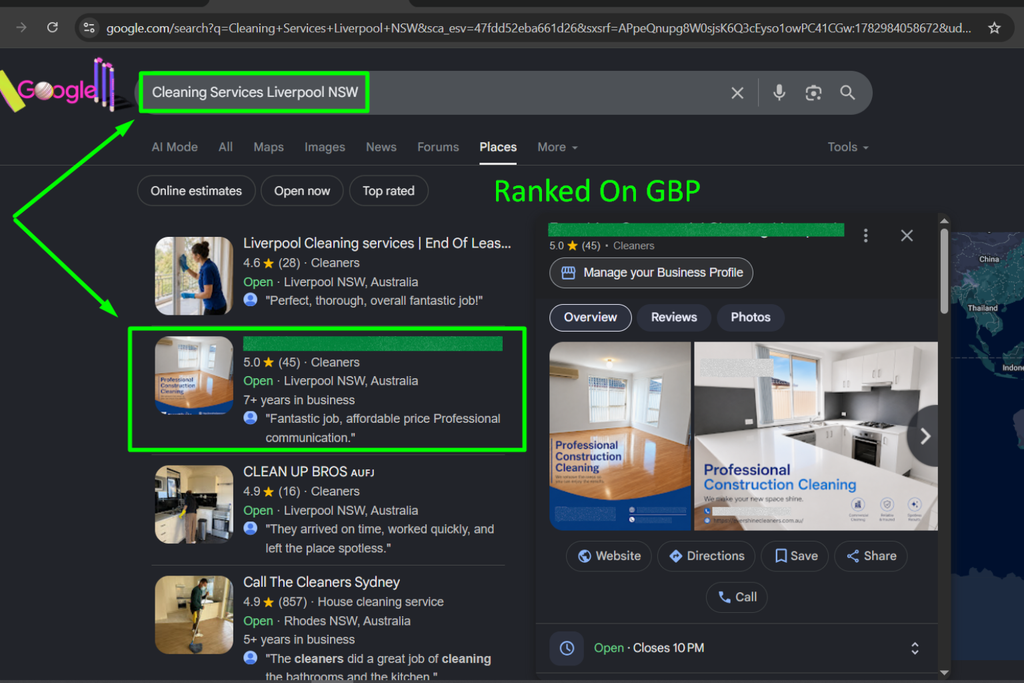Select the Overview tab in business panel

(x=590, y=317)
